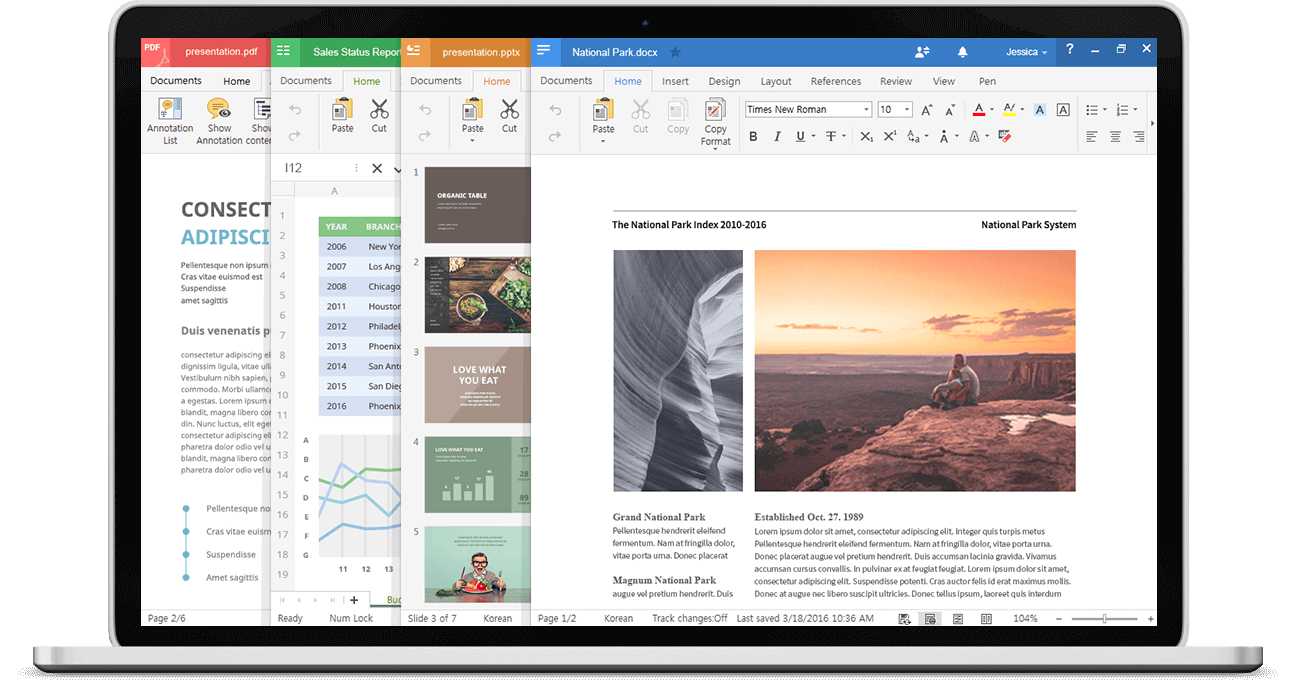The image size is (1295, 680).
Task: Switch to the two-page view icon in status bar
Action: click(x=986, y=619)
